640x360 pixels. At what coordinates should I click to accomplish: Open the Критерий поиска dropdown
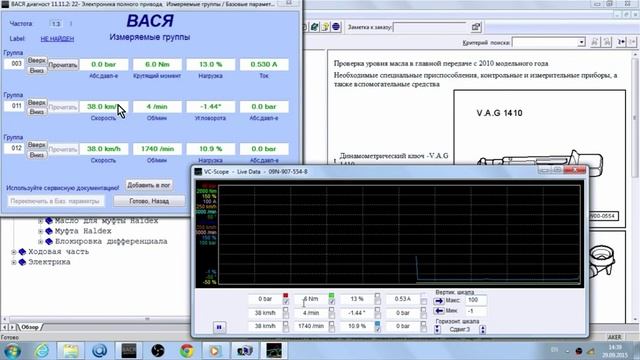(581, 42)
